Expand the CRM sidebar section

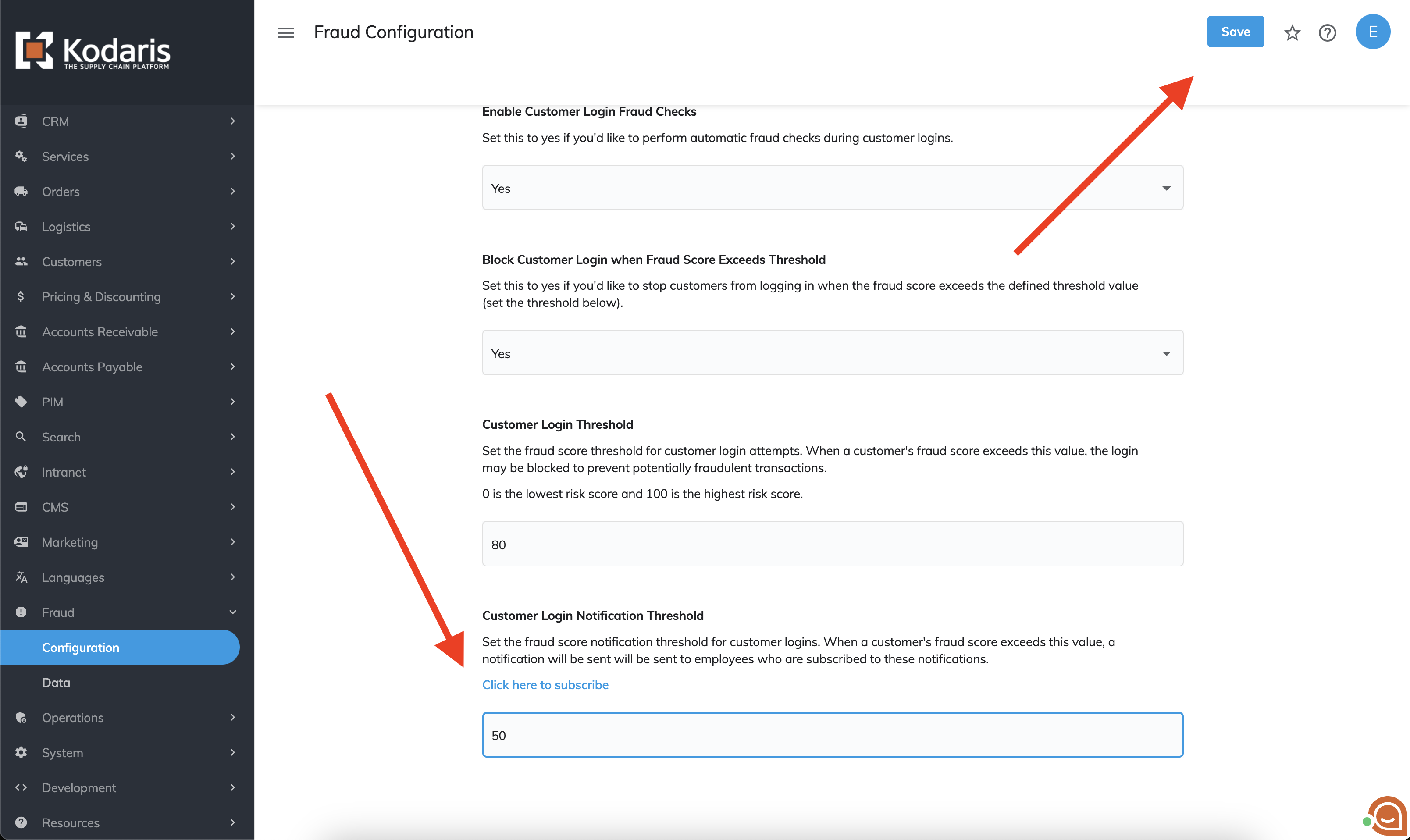(233, 121)
